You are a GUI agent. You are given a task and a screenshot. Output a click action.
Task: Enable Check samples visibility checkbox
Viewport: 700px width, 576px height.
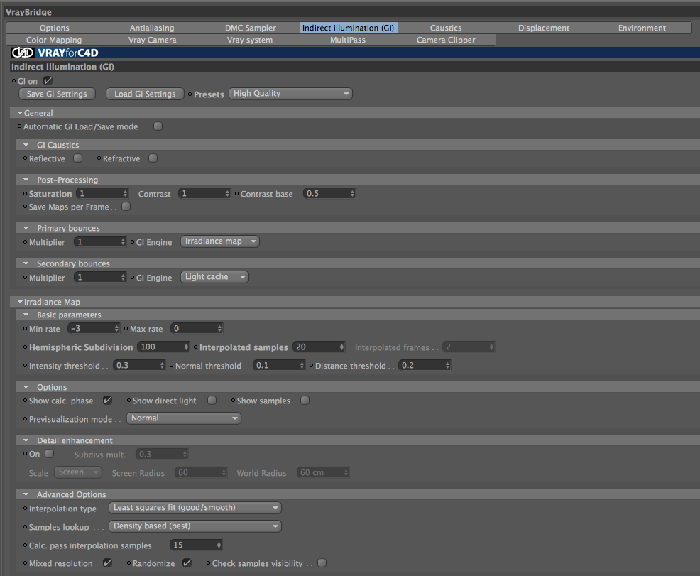[x=322, y=563]
